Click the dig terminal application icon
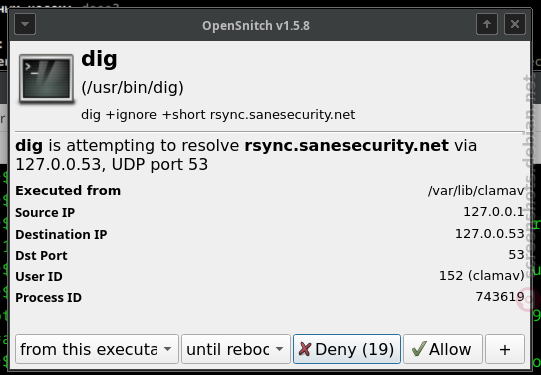Screen dimensions: 541x375 (x=47, y=79)
